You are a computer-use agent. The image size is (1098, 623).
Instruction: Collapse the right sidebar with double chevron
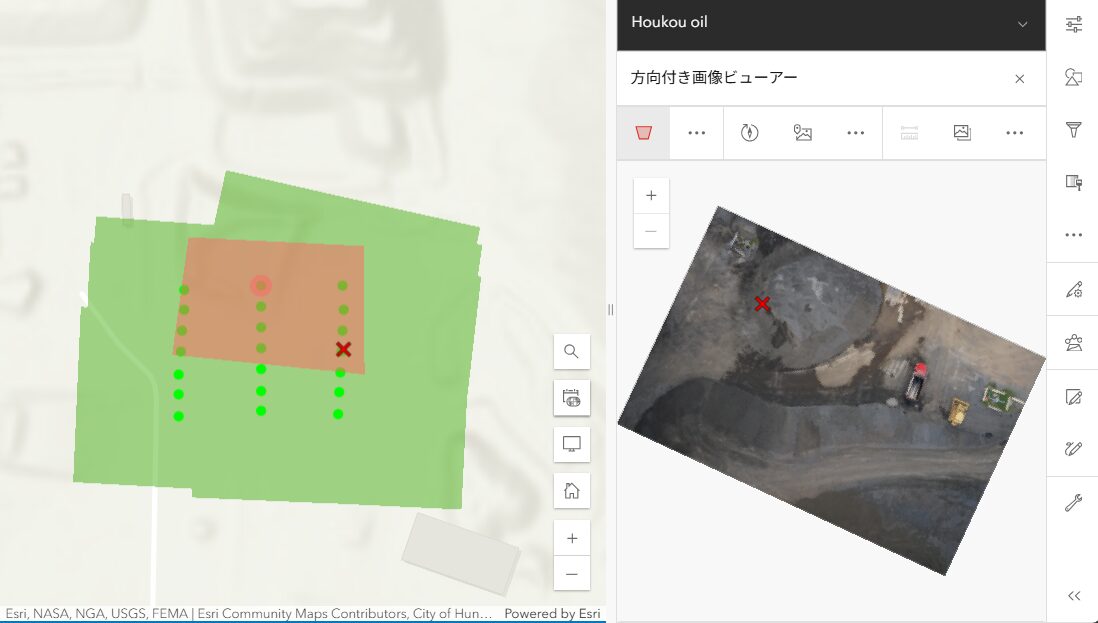click(x=1074, y=596)
